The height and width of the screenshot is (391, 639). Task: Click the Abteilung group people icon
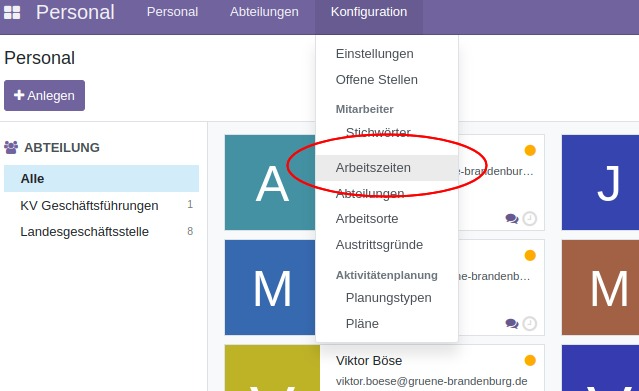pyautogui.click(x=11, y=147)
